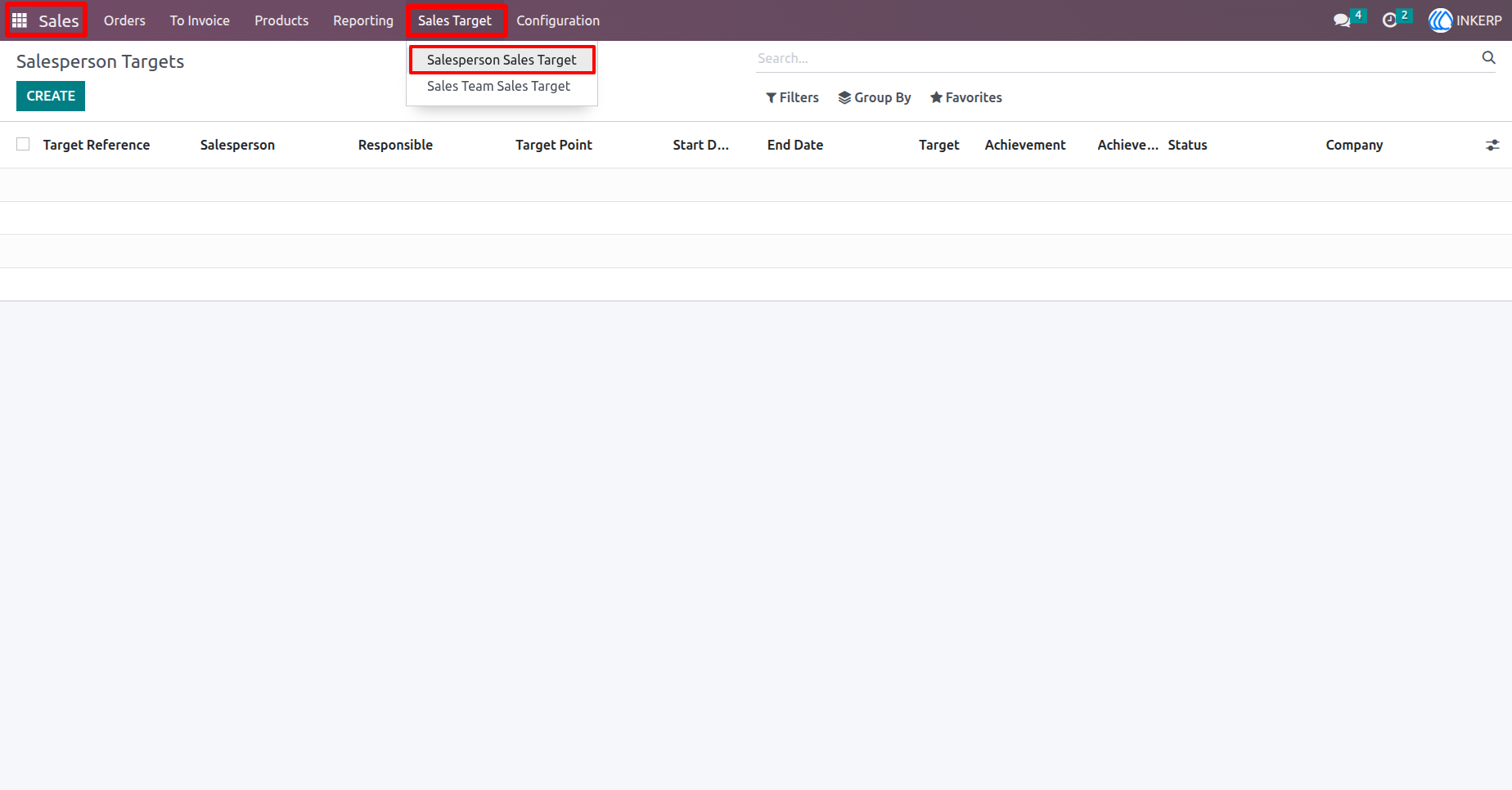Open the Configuration menu
Image resolution: width=1512 pixels, height=790 pixels.
click(x=558, y=20)
